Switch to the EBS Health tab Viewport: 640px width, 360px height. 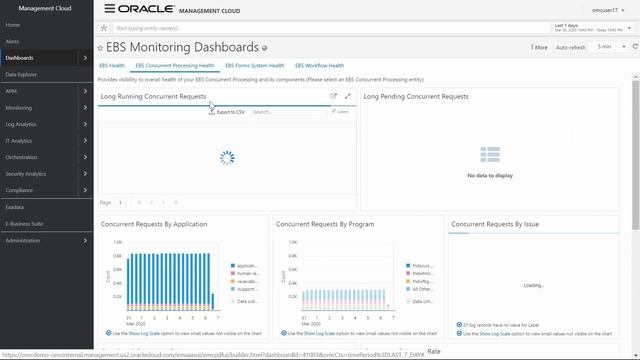(112, 65)
